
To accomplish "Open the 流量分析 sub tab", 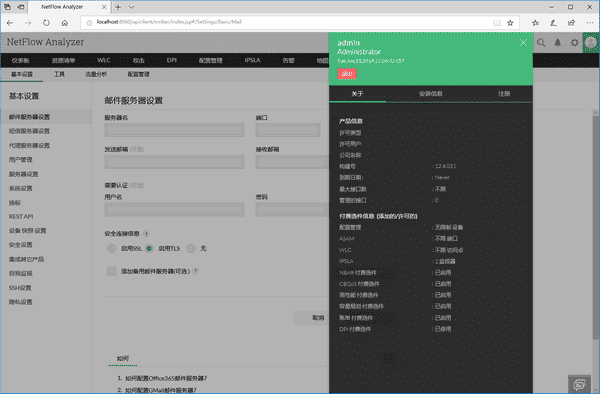I will (96, 74).
